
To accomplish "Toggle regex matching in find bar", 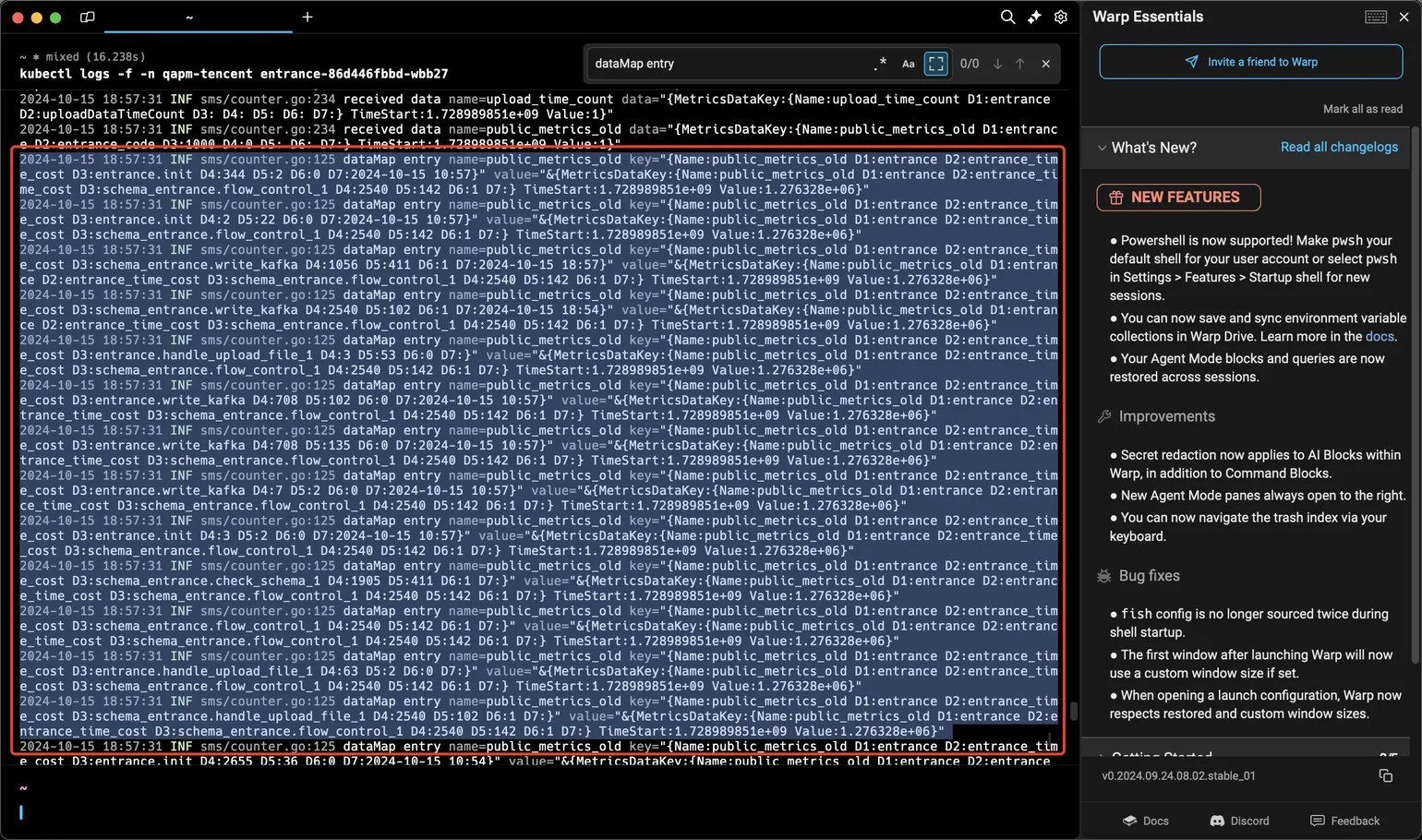I will (880, 64).
